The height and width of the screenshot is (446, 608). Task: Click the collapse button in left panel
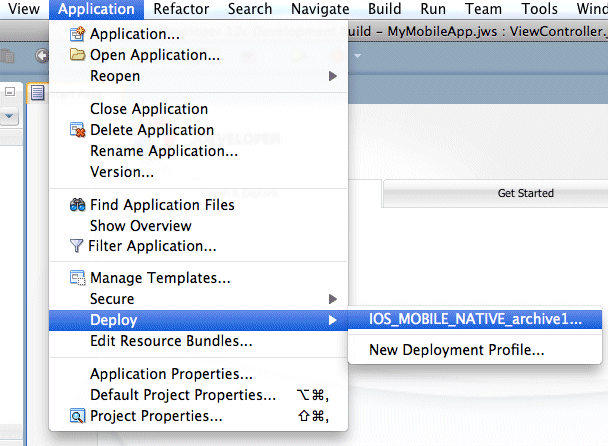coord(9,91)
